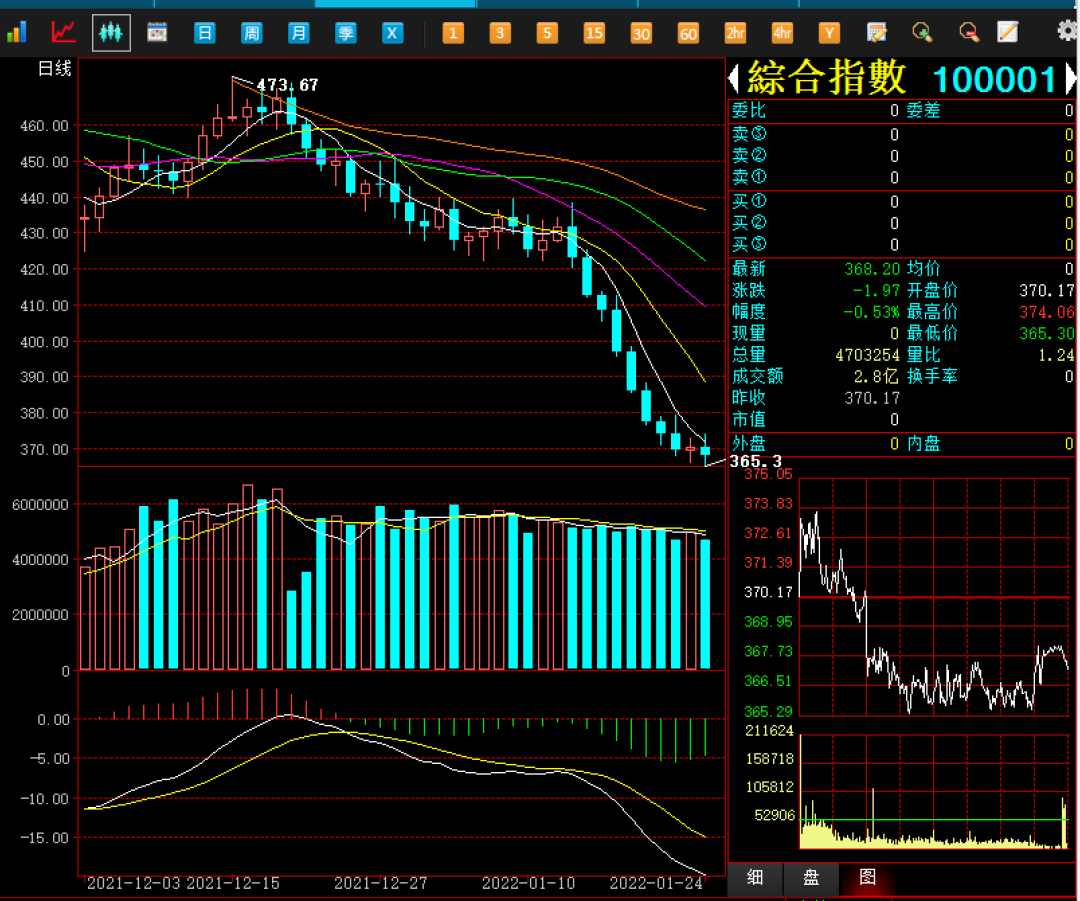
Task: Click the 2021-12-27 date axis label
Action: [x=380, y=883]
